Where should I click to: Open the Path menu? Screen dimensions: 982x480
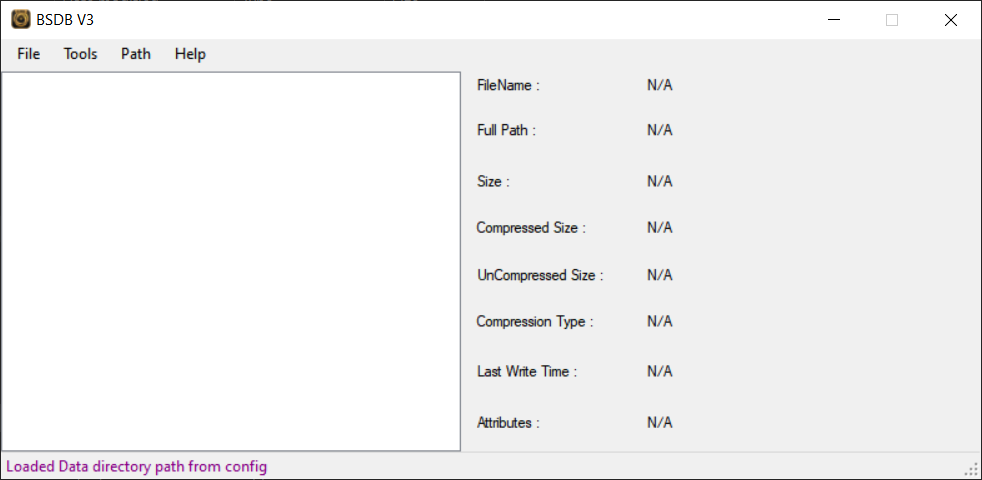(136, 54)
